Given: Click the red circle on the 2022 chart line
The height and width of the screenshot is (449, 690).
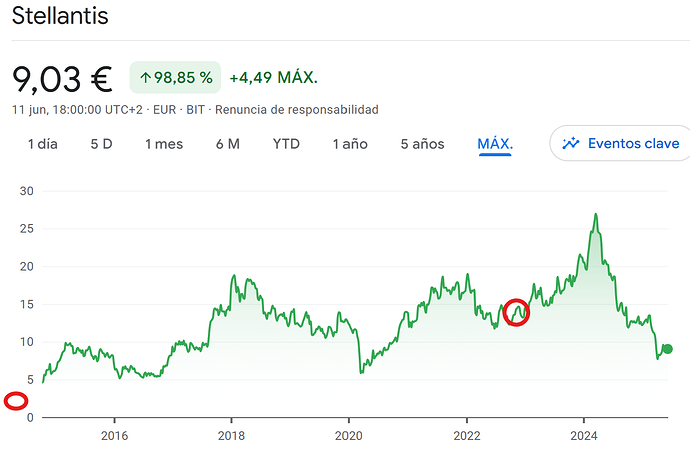Looking at the screenshot, I should coord(516,313).
